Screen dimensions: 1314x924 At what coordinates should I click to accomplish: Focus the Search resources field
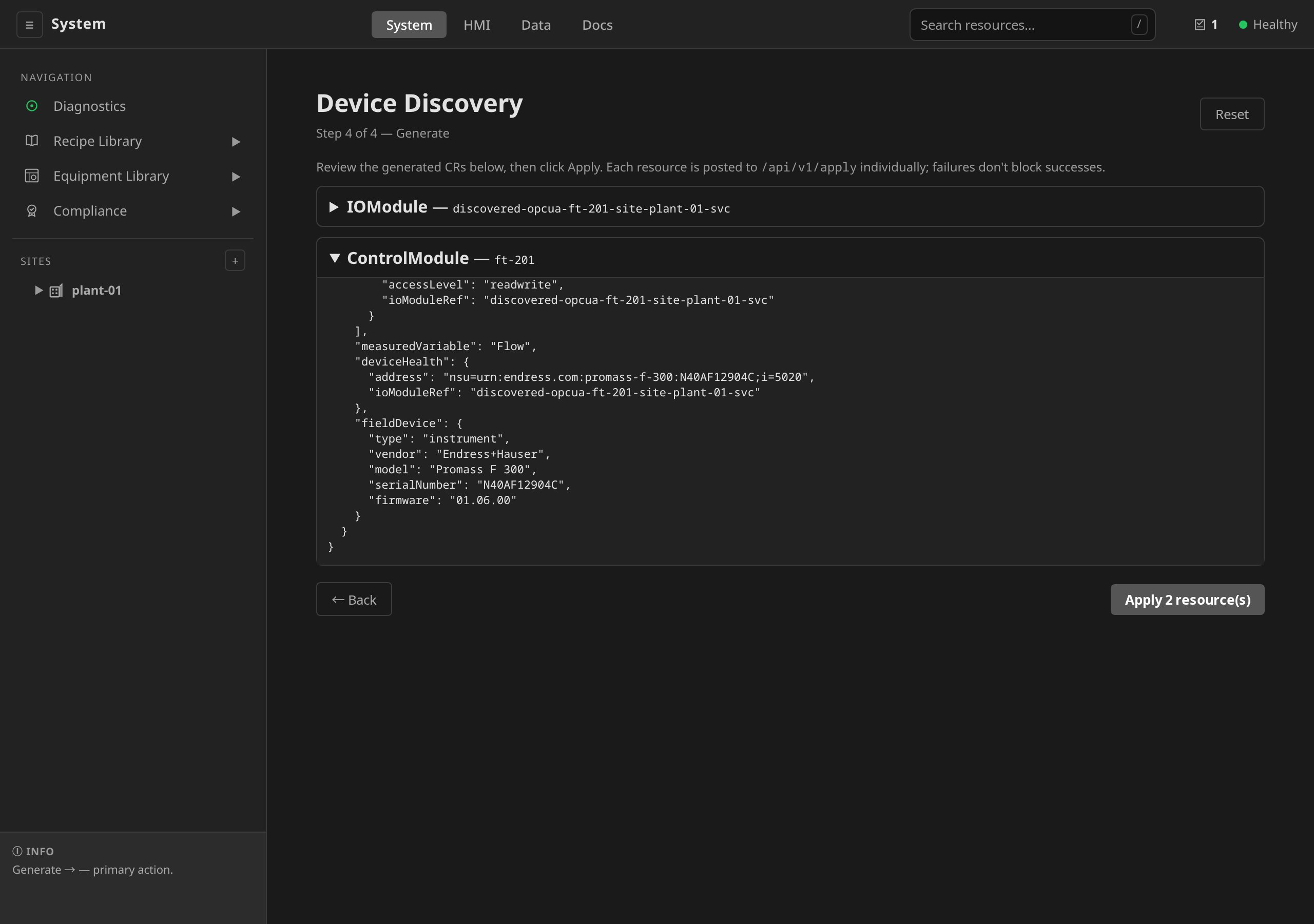(x=1032, y=25)
